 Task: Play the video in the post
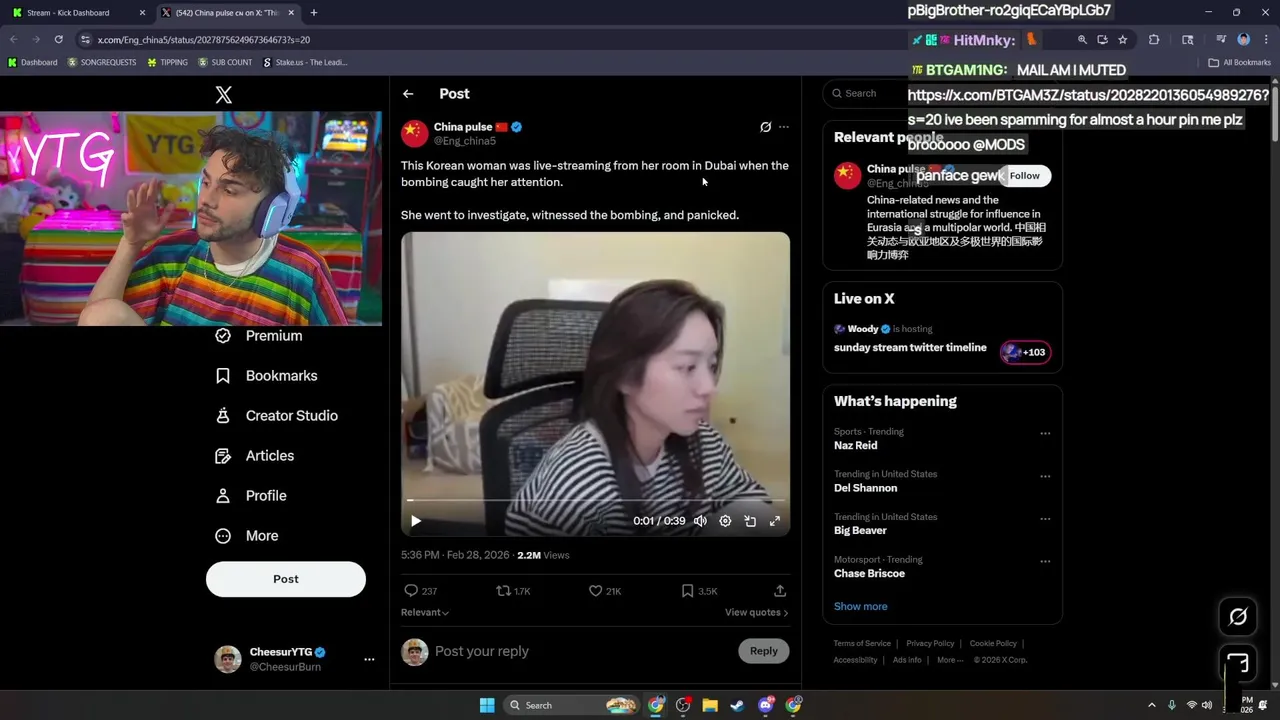[416, 521]
